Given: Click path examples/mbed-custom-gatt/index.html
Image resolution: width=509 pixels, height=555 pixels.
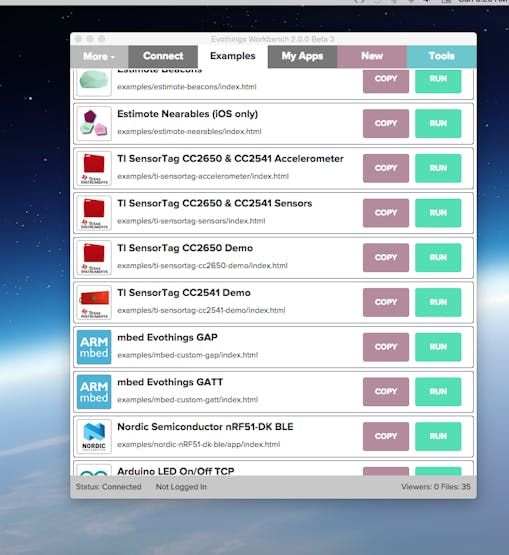Looking at the screenshot, I should tap(188, 400).
